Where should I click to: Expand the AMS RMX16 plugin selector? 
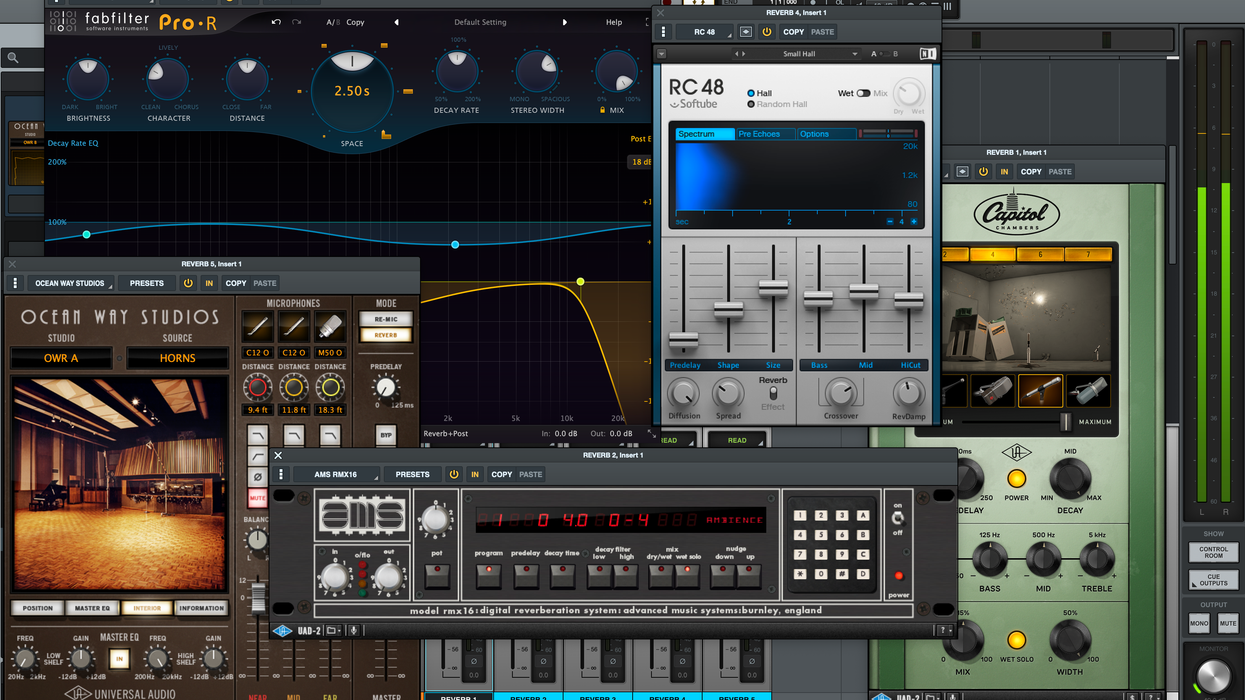[337, 474]
